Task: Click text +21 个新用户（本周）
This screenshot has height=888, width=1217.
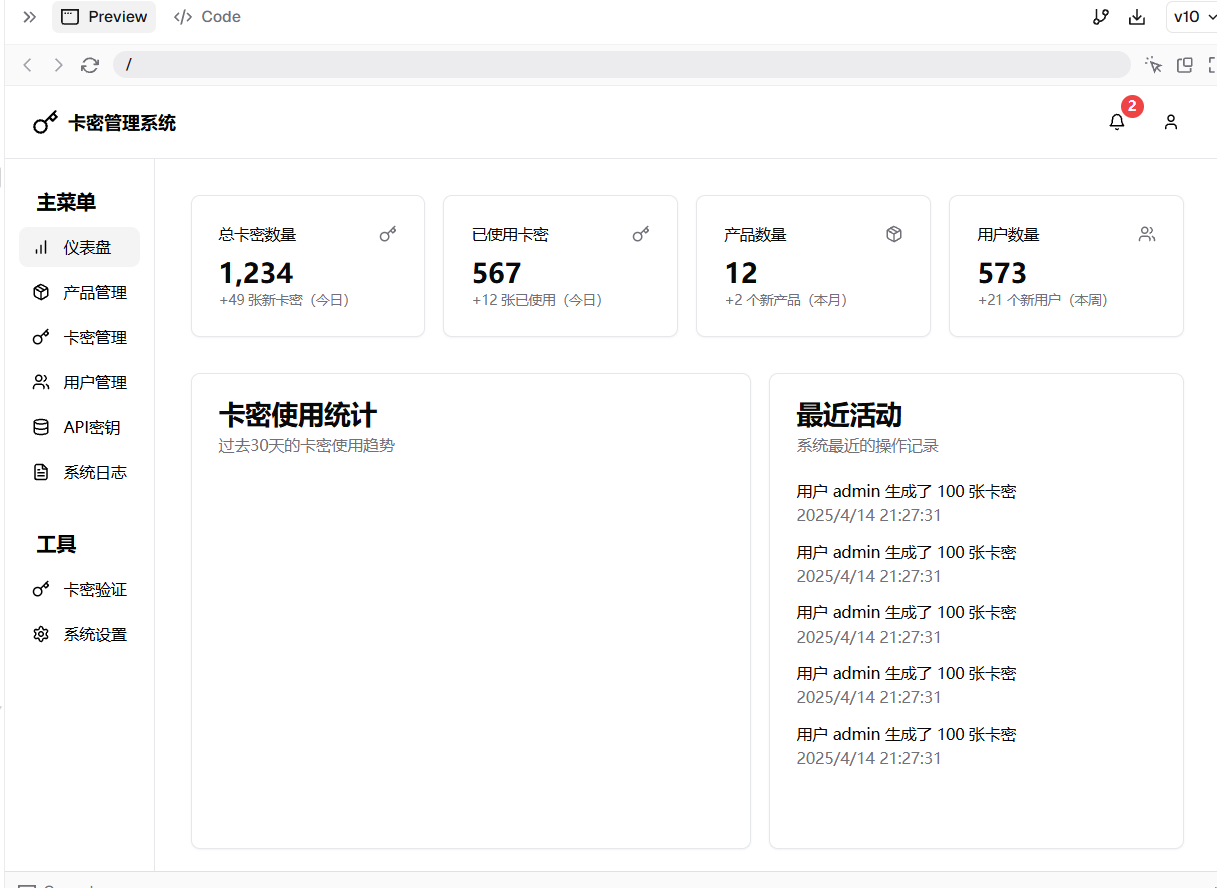Action: [1043, 300]
